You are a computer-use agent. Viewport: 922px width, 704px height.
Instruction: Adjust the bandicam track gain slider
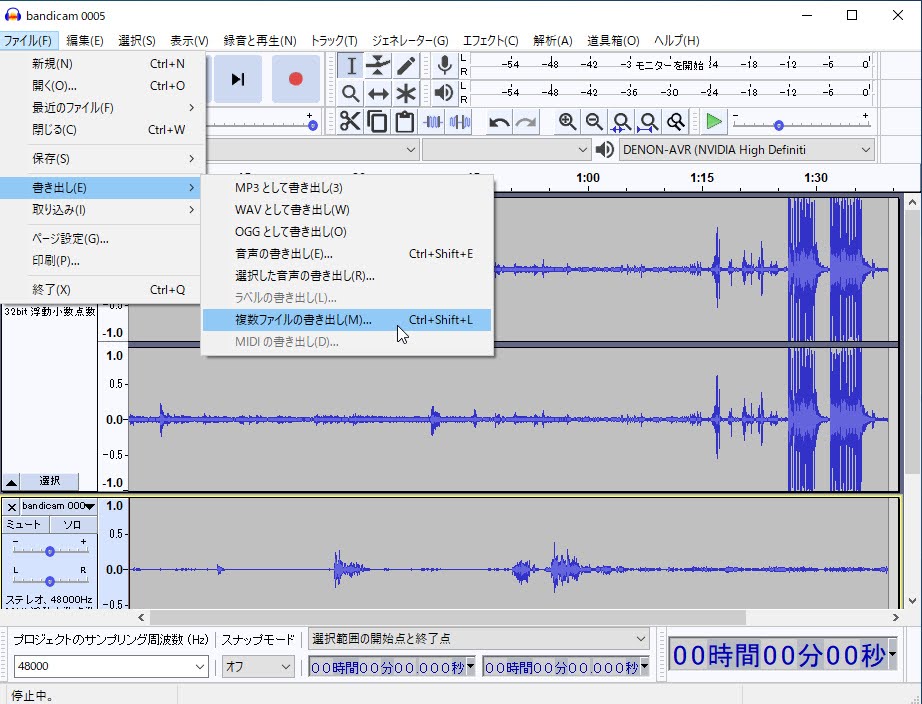pyautogui.click(x=49, y=551)
